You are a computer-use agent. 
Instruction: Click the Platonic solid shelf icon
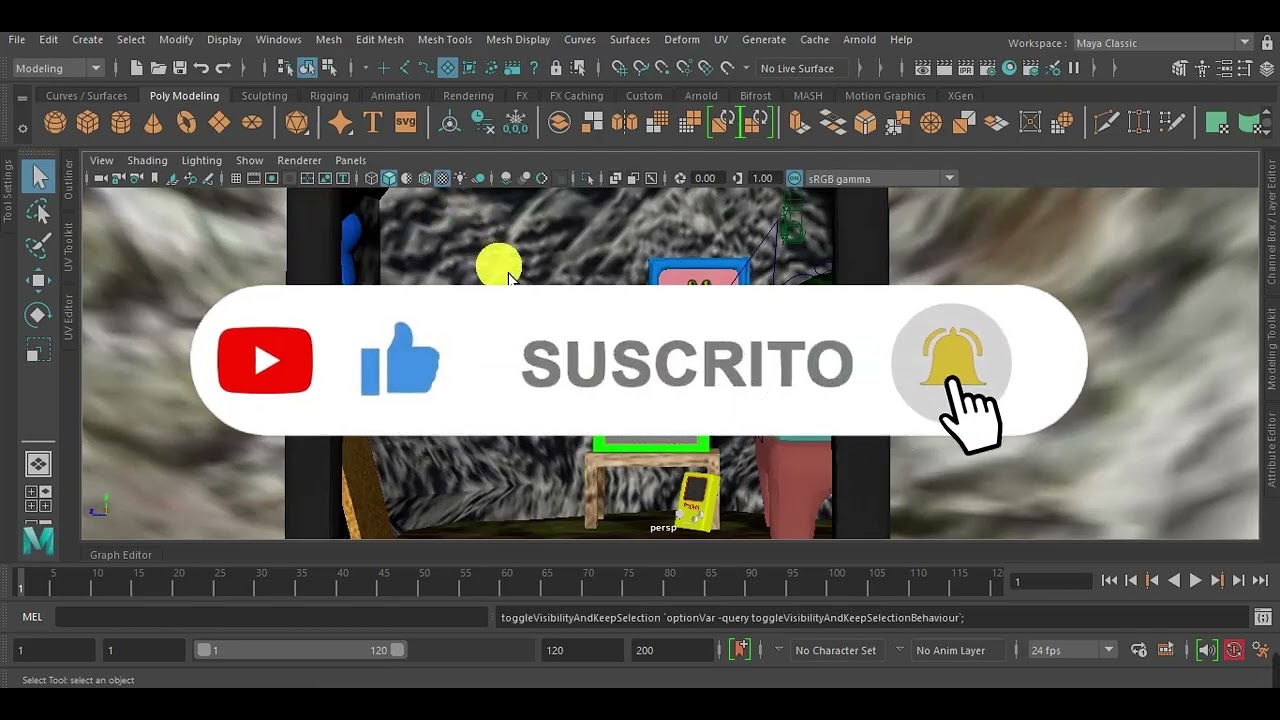[x=297, y=122]
